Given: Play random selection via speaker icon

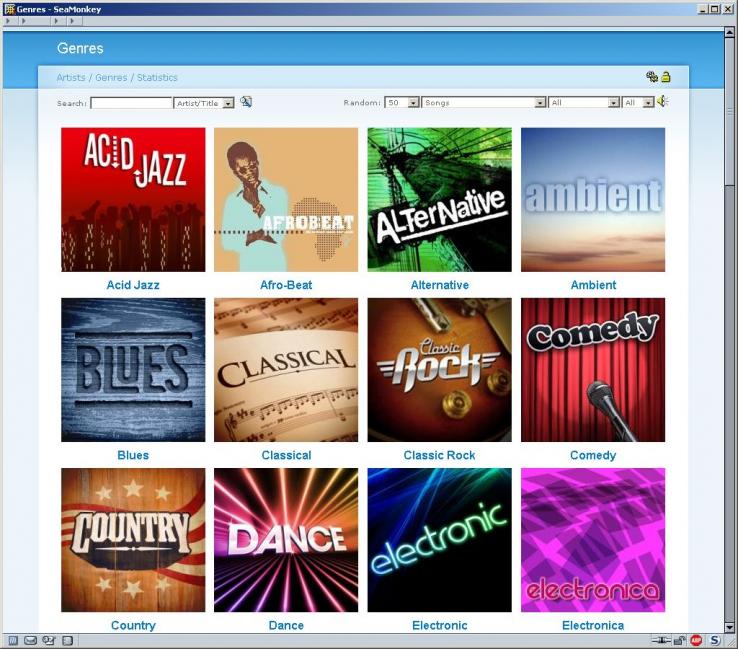Looking at the screenshot, I should [663, 101].
